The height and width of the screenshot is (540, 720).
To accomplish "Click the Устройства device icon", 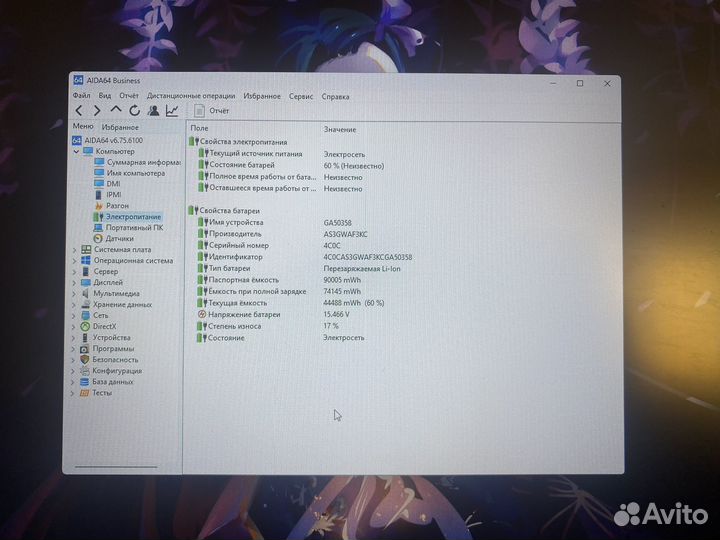I will click(85, 338).
